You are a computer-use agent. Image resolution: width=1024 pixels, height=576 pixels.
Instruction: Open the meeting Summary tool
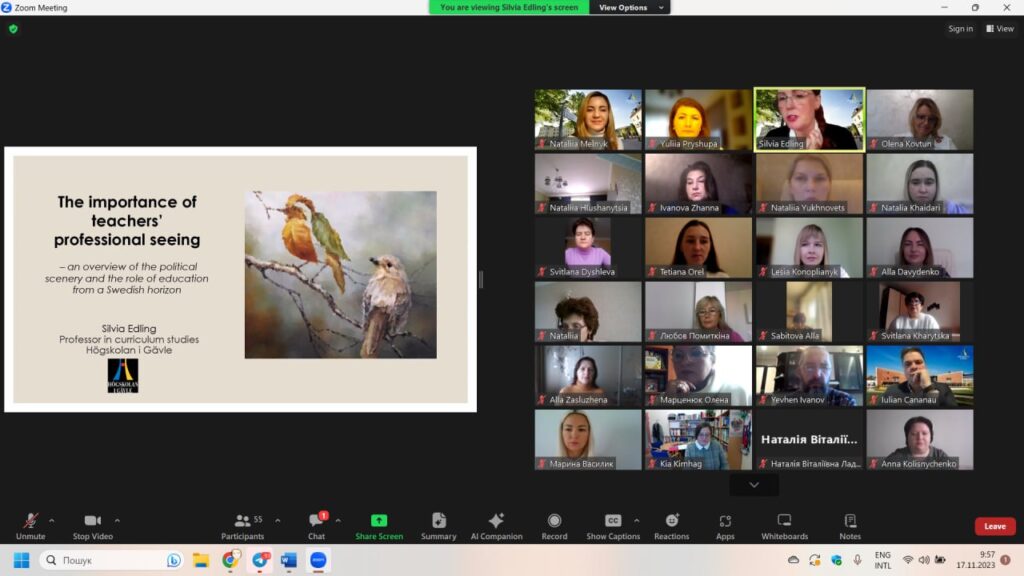click(x=438, y=526)
